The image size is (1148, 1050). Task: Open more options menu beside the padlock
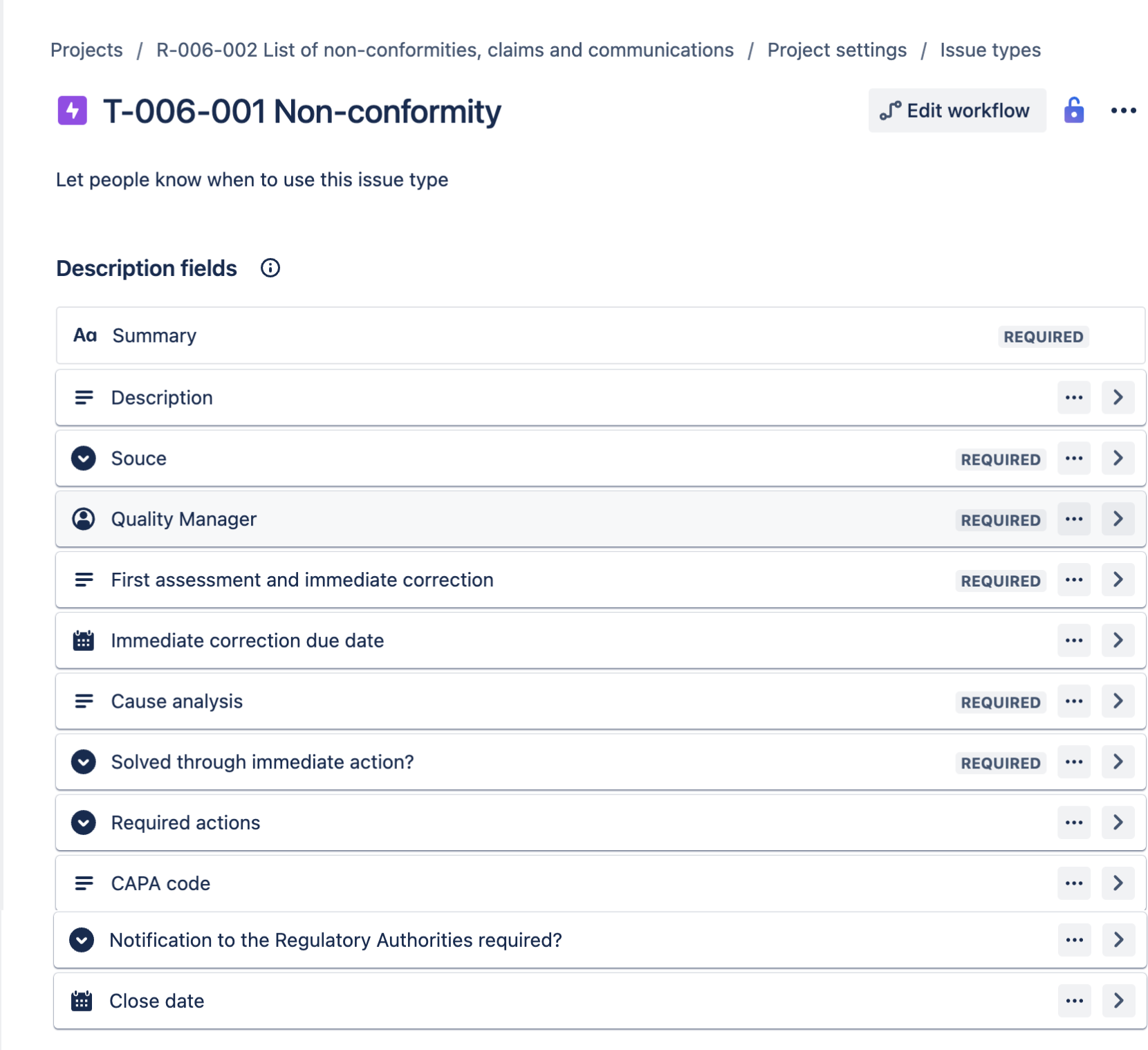(1123, 111)
